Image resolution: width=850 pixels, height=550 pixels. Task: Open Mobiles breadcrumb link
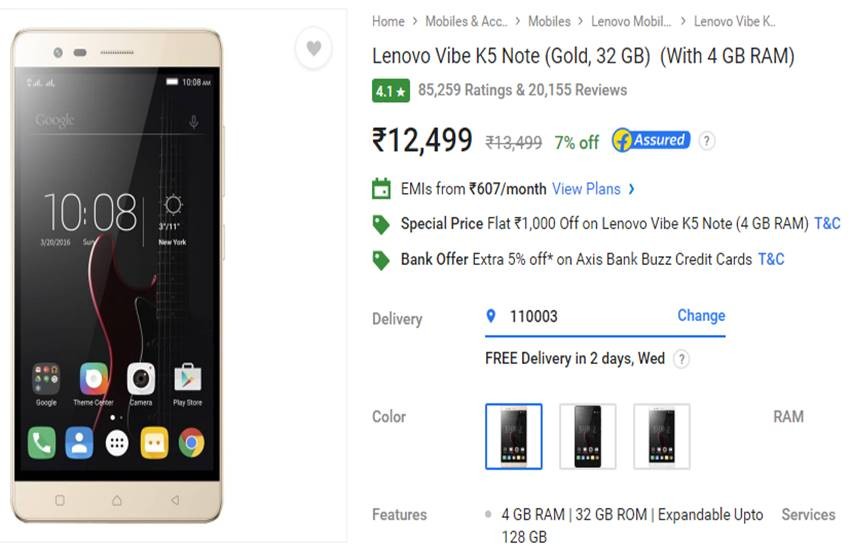pos(549,22)
